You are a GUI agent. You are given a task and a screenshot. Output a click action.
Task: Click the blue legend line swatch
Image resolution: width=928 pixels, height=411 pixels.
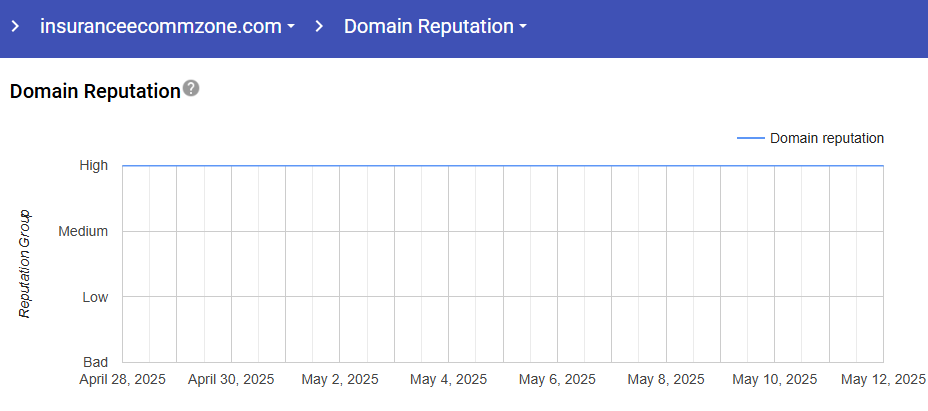750,138
